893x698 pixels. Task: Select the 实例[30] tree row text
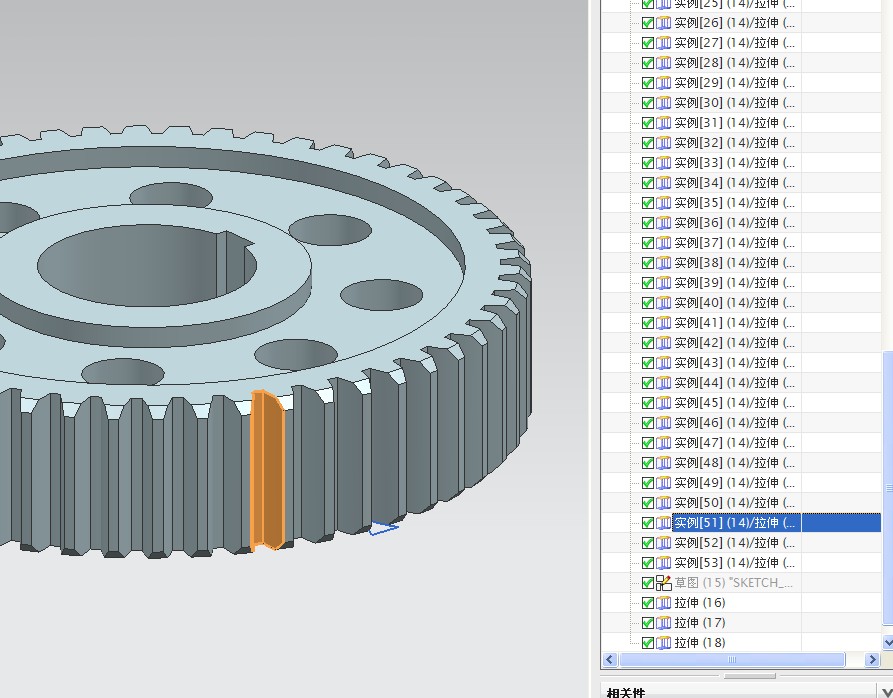click(735, 102)
